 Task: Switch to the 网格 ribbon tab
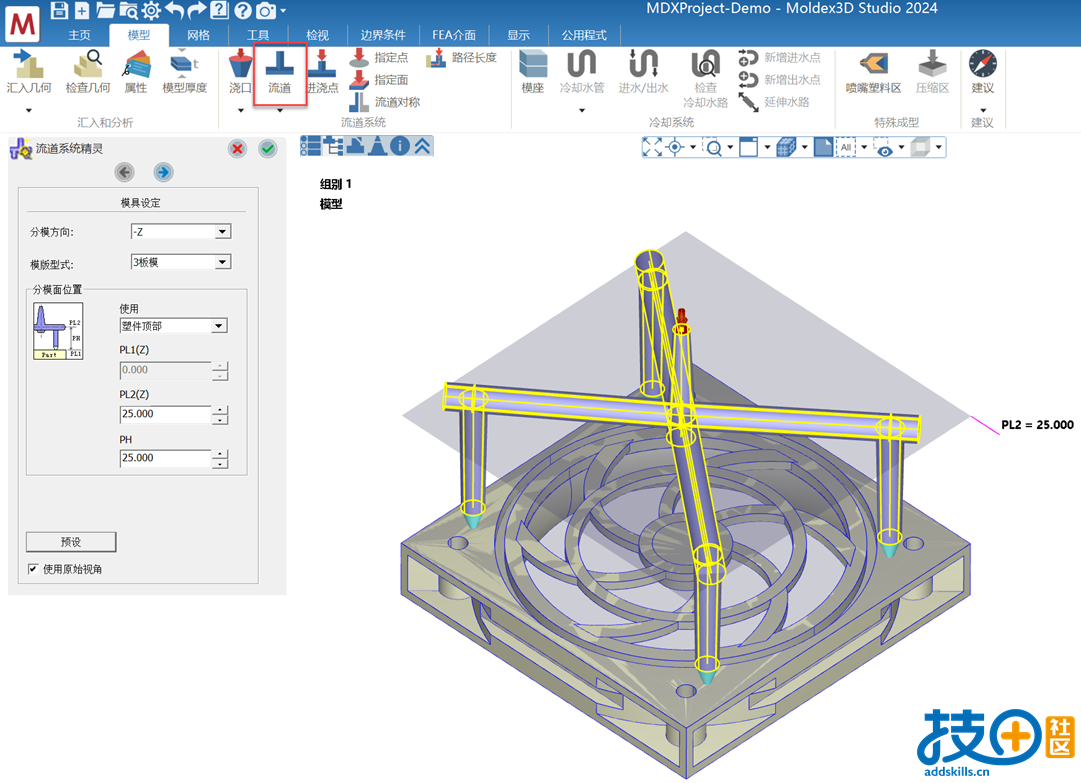pyautogui.click(x=199, y=35)
